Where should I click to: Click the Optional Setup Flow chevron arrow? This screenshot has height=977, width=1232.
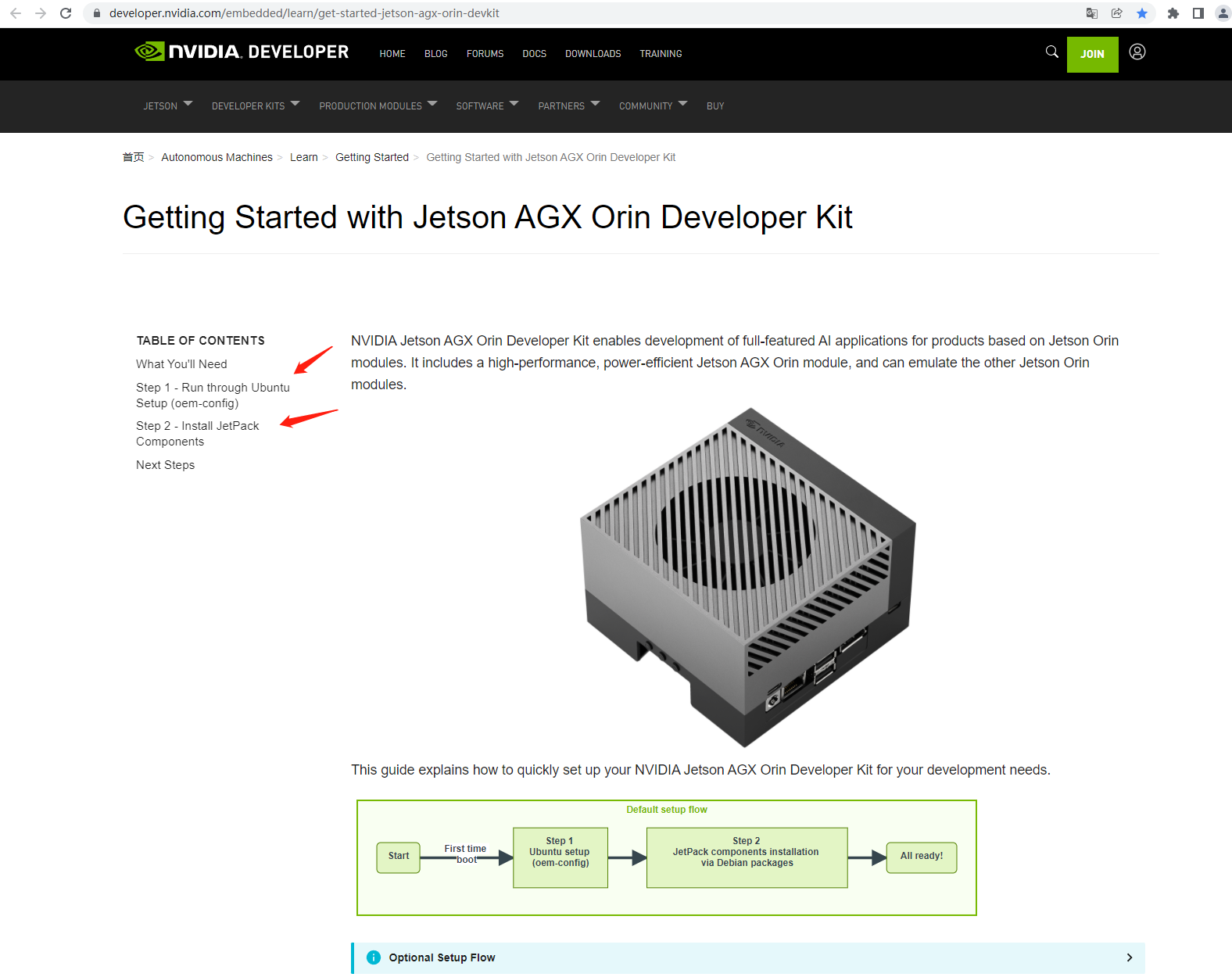tap(1129, 957)
